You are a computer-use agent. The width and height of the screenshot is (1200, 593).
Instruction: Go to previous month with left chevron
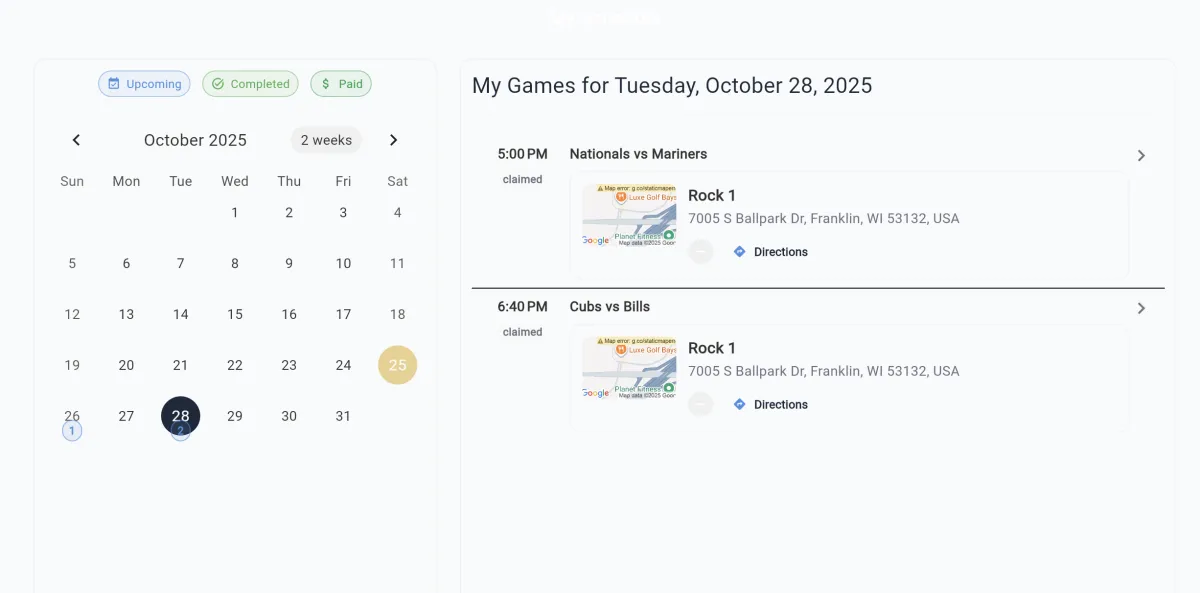(x=76, y=140)
